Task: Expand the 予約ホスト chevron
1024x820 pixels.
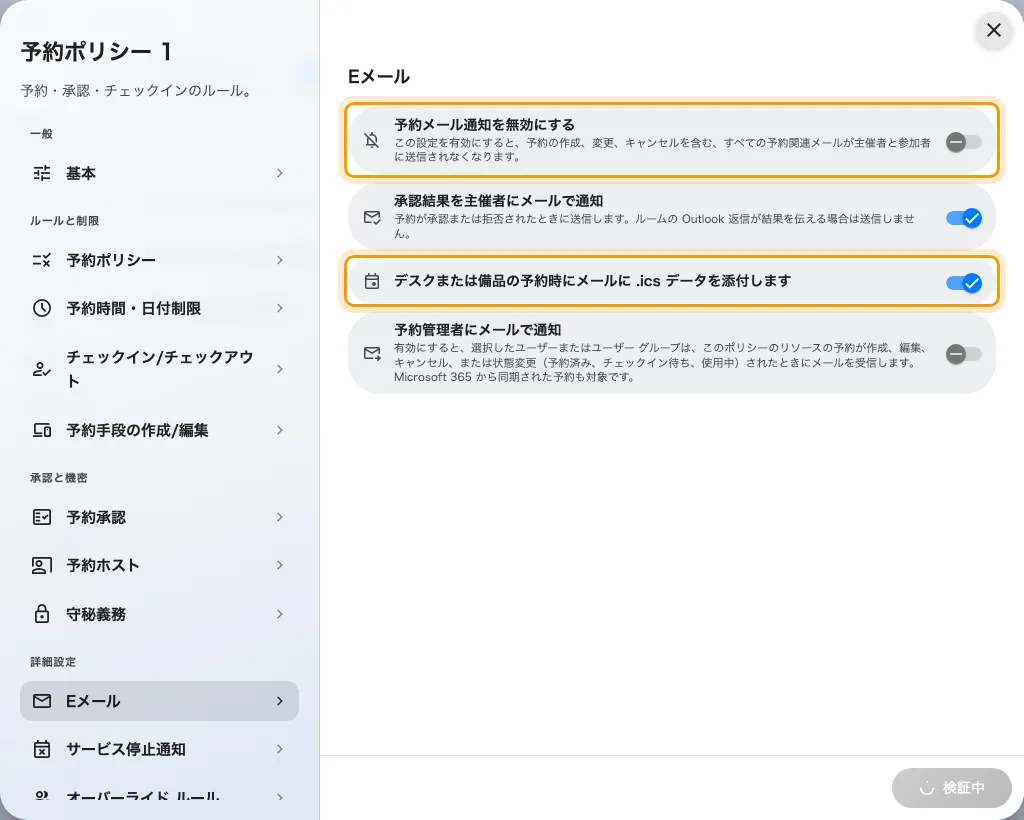Action: 280,565
